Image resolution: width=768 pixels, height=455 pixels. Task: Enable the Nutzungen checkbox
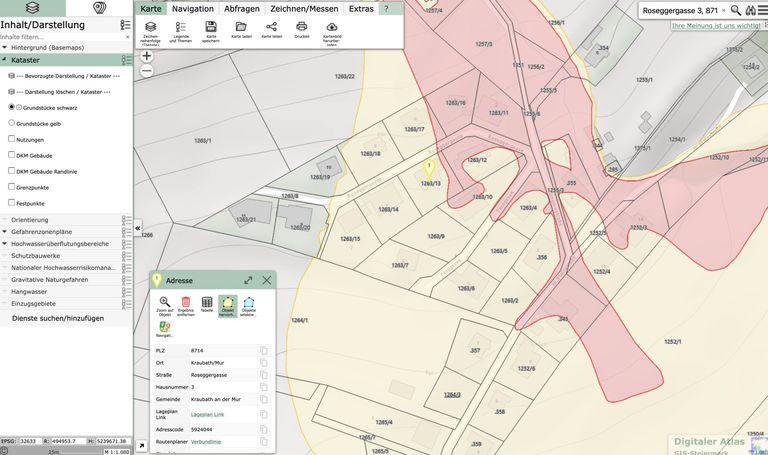(x=12, y=139)
